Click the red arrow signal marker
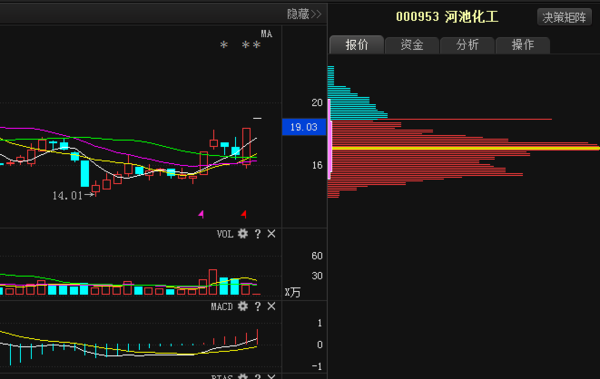This screenshot has height=379, width=600. (x=243, y=214)
